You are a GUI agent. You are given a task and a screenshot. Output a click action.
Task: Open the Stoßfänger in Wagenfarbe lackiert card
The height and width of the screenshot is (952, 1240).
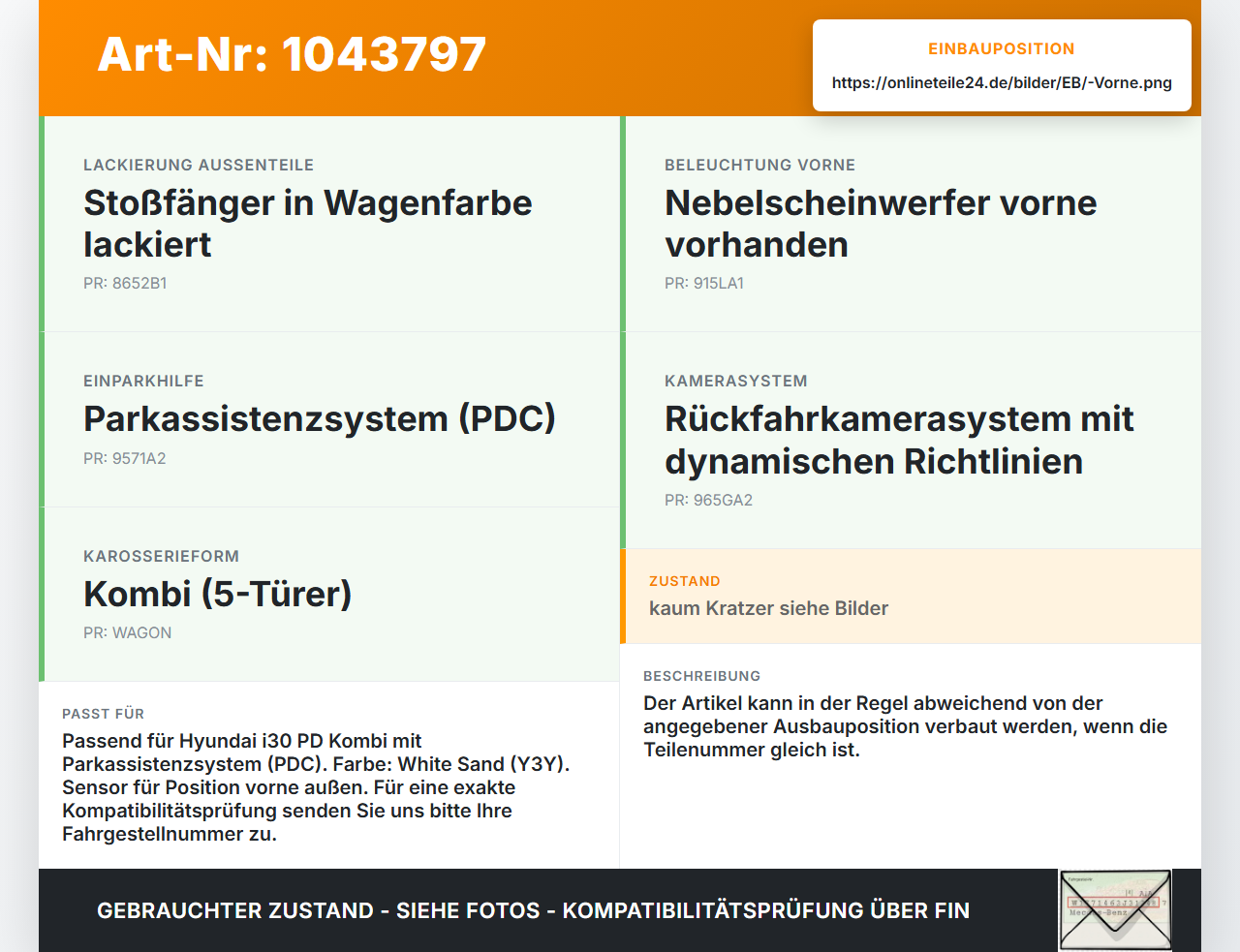click(329, 224)
